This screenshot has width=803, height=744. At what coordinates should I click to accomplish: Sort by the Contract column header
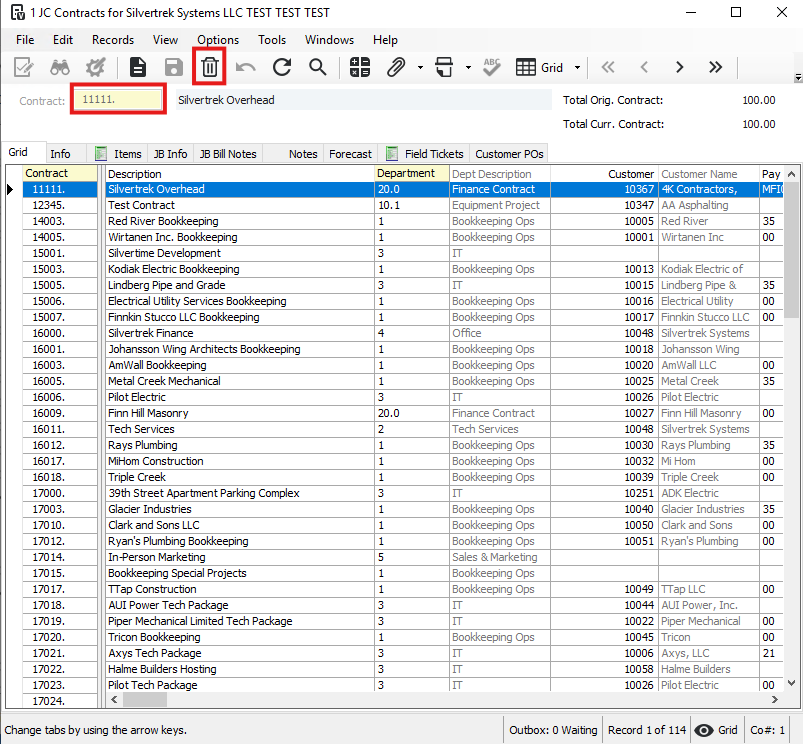pyautogui.click(x=60, y=173)
